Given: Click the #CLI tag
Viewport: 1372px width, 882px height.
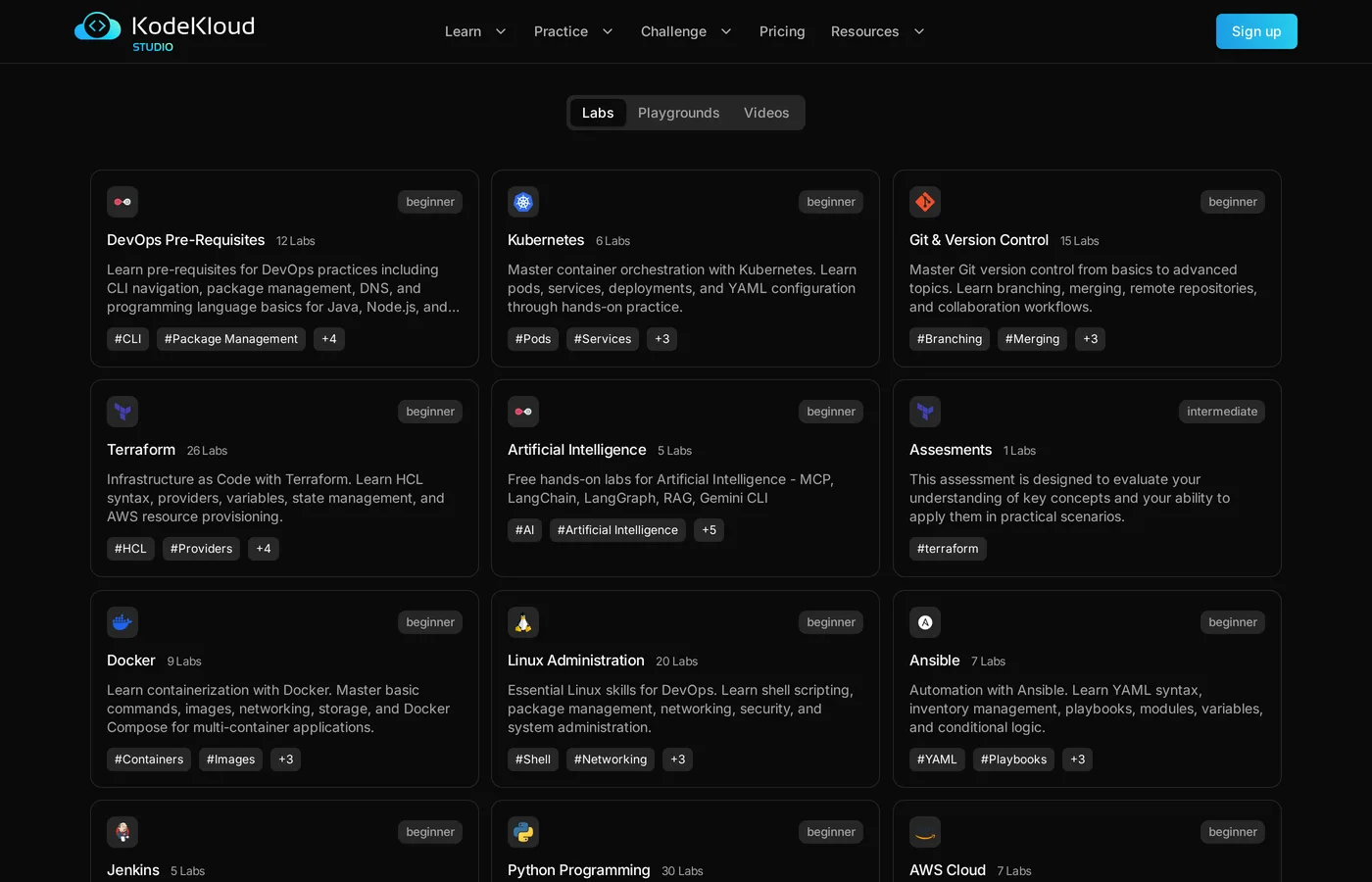Looking at the screenshot, I should (x=127, y=339).
